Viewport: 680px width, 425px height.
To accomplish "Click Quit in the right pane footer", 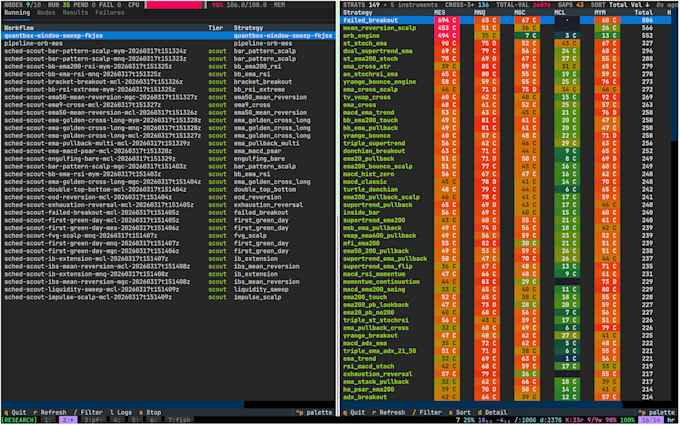I will click(354, 412).
